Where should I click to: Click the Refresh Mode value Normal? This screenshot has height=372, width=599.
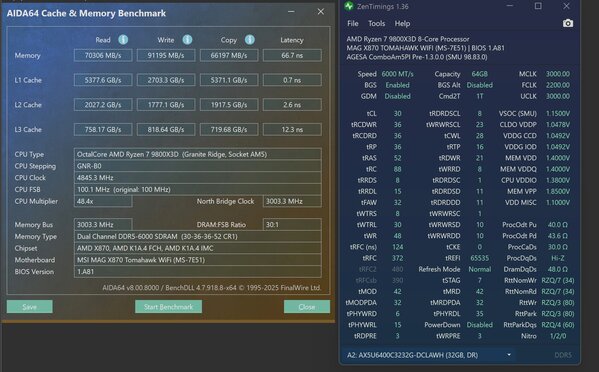click(x=479, y=269)
